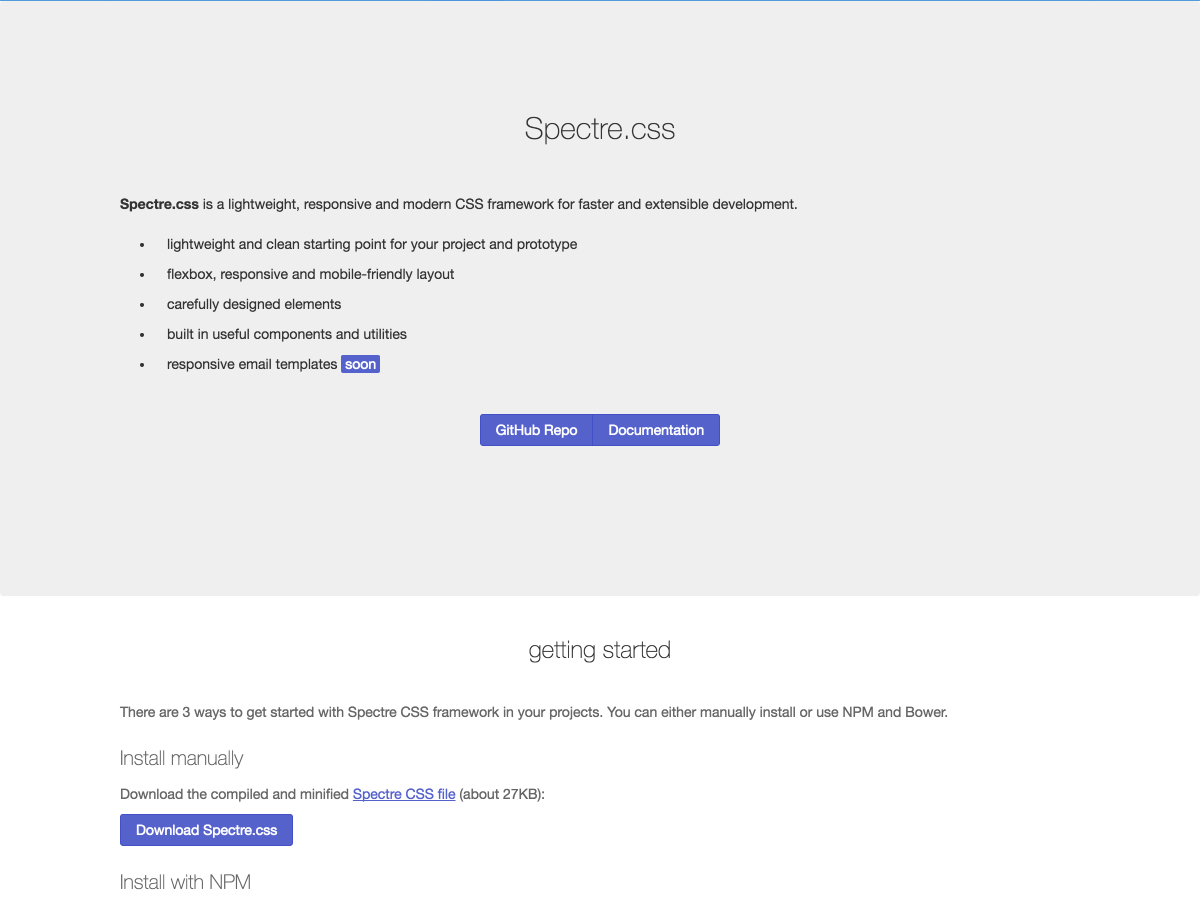Select the "Install manually" subheading
Screen dimensions: 1200x900
[x=182, y=758]
